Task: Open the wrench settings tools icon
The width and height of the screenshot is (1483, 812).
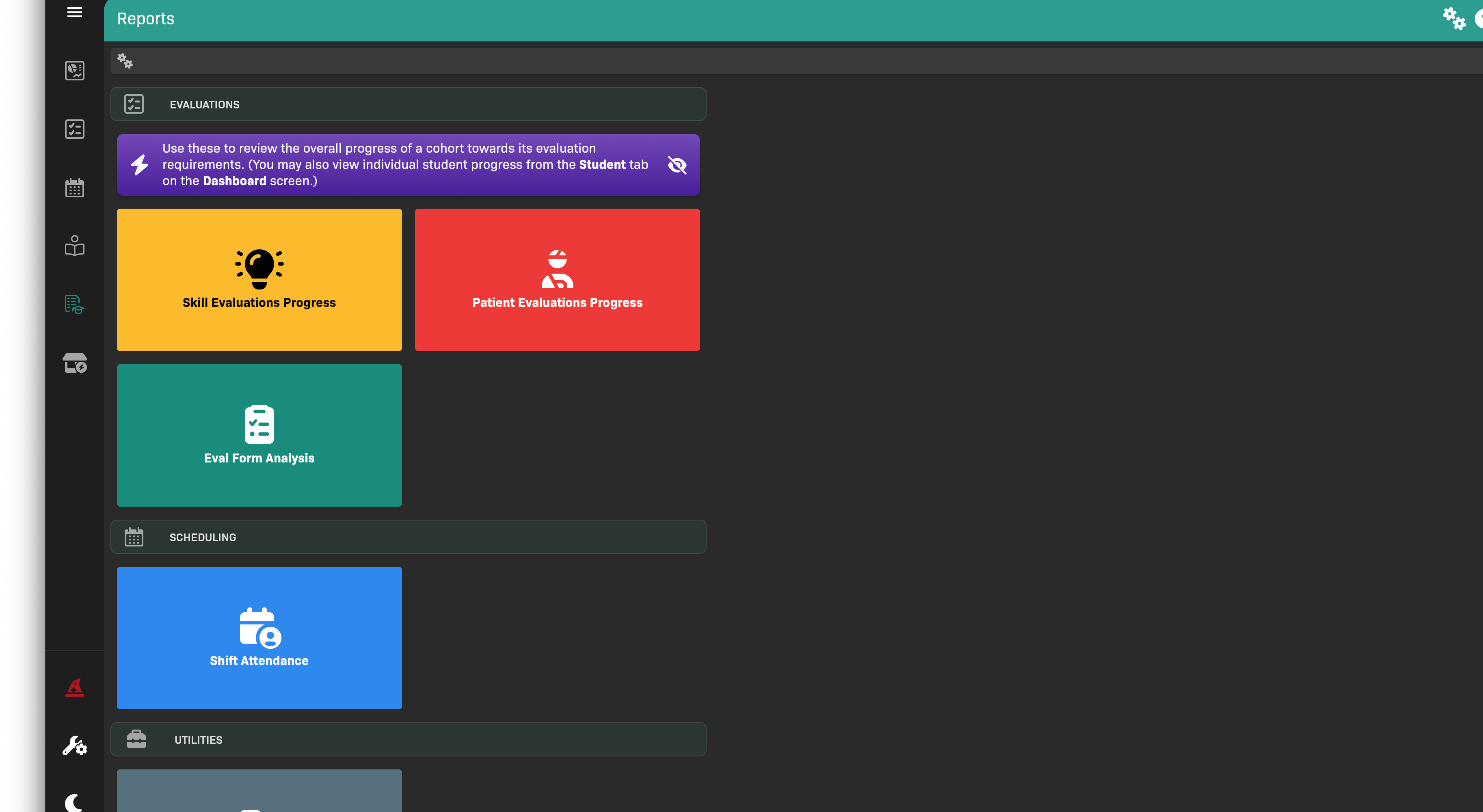Action: (x=74, y=746)
